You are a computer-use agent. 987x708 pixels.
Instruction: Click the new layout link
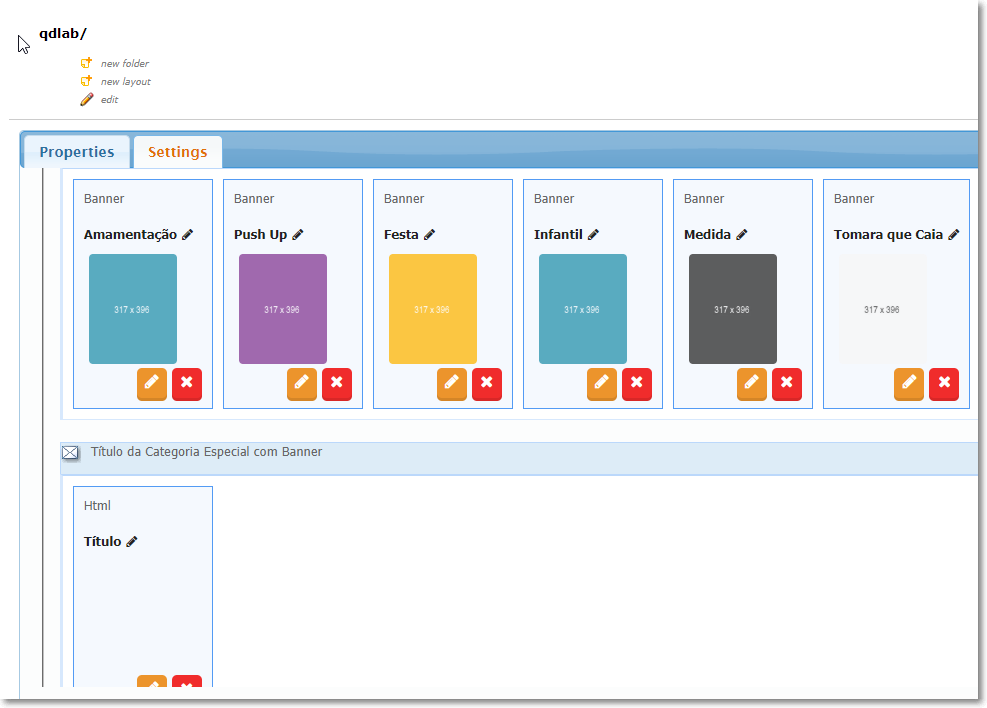(122, 81)
